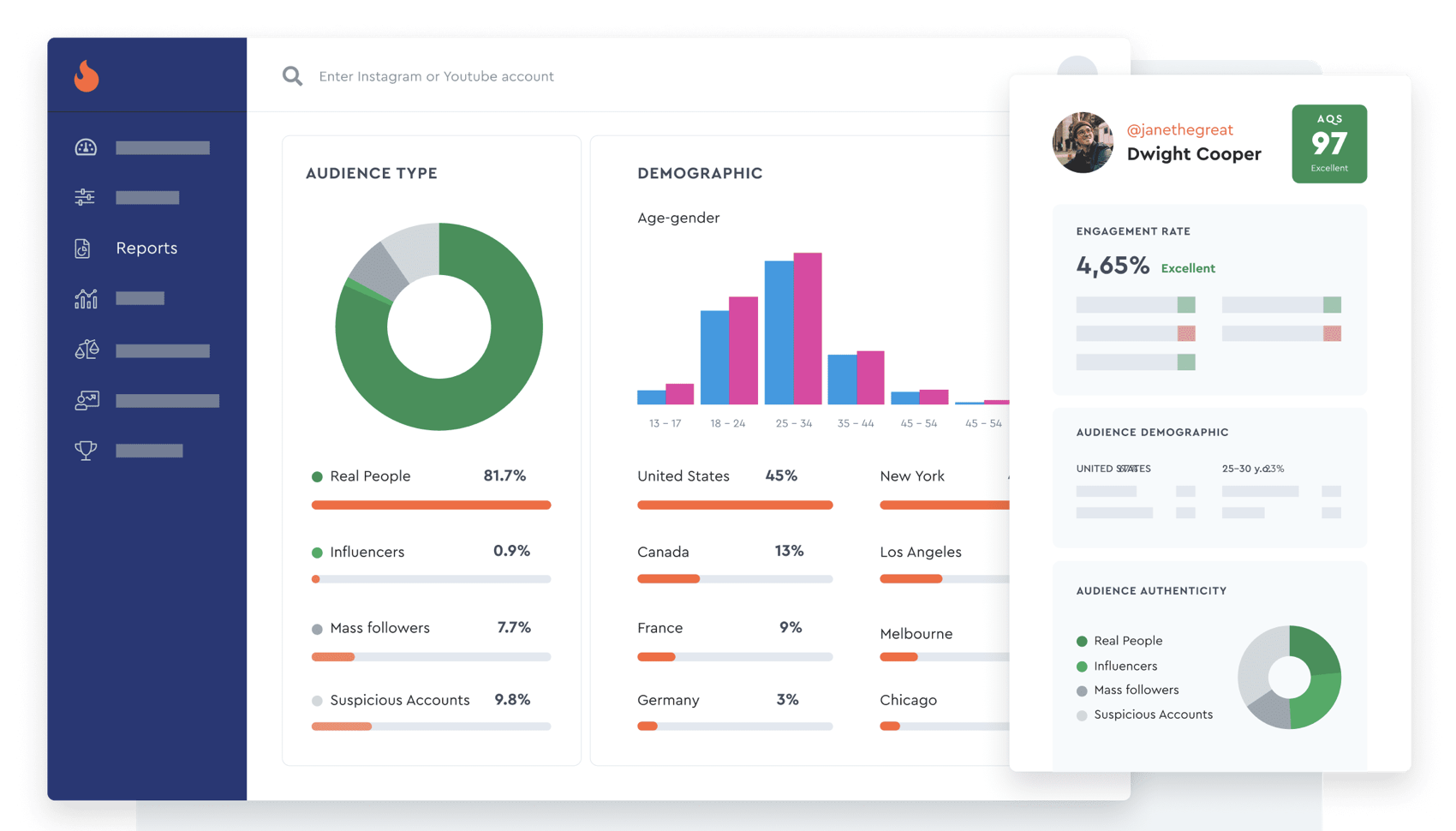Click the Reports document icon
The height and width of the screenshot is (831, 1456).
(83, 248)
